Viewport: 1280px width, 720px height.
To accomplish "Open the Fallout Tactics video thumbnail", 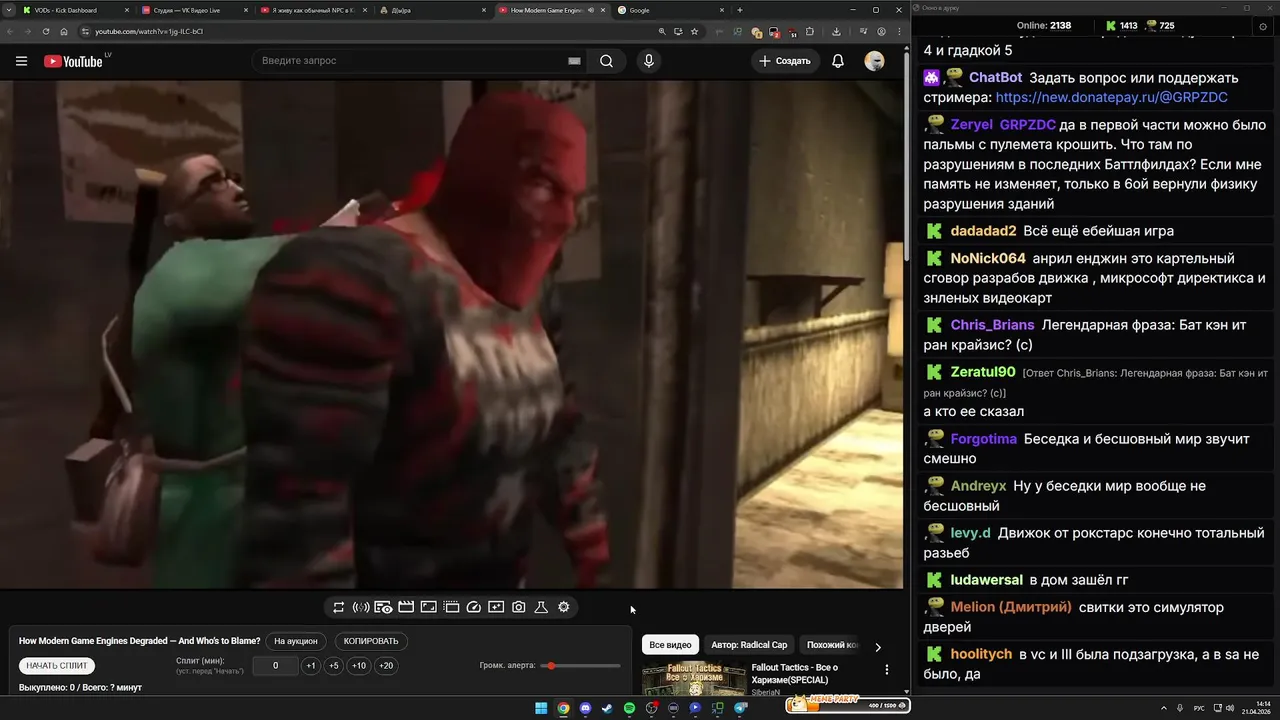I will tap(694, 679).
